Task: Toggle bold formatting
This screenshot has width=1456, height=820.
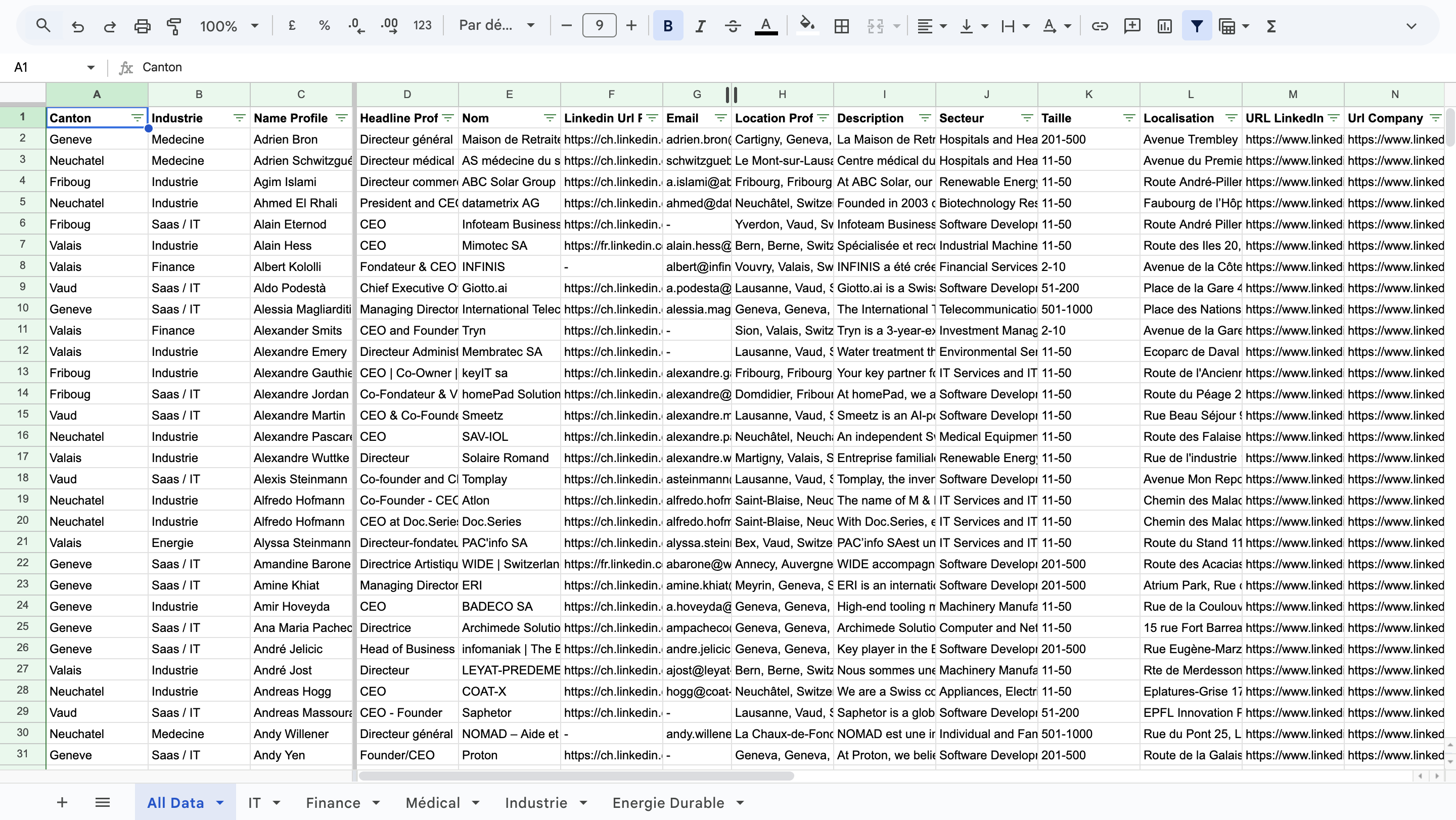Action: (667, 26)
